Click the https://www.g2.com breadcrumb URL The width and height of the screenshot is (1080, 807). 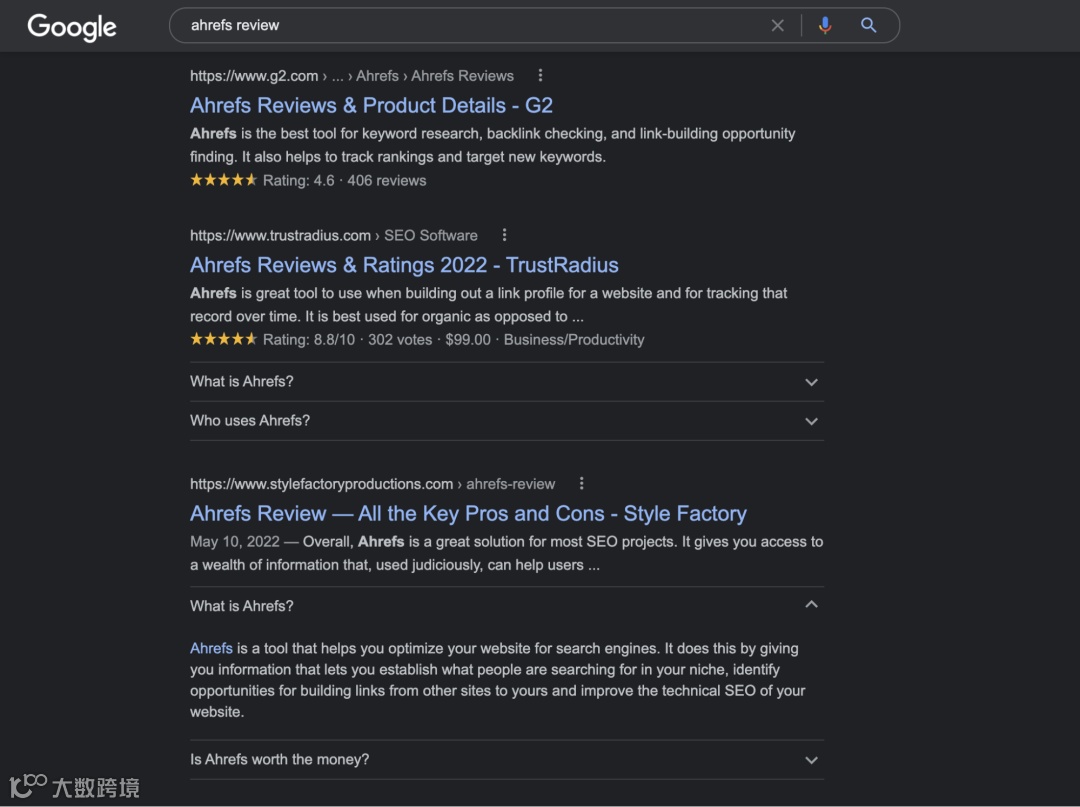coord(254,76)
